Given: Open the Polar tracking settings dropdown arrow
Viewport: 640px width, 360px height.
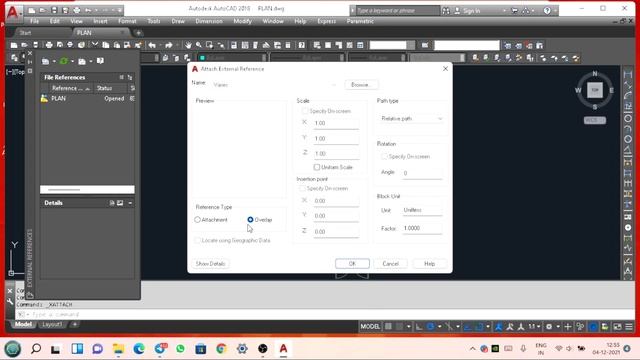Looking at the screenshot, I should (440, 327).
